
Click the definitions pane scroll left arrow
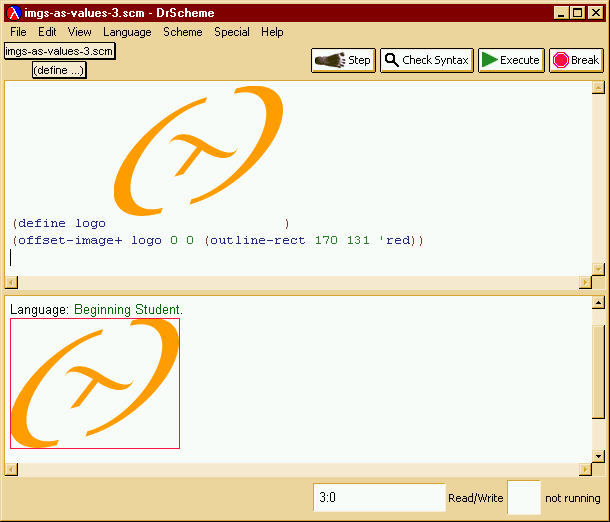[x=11, y=282]
